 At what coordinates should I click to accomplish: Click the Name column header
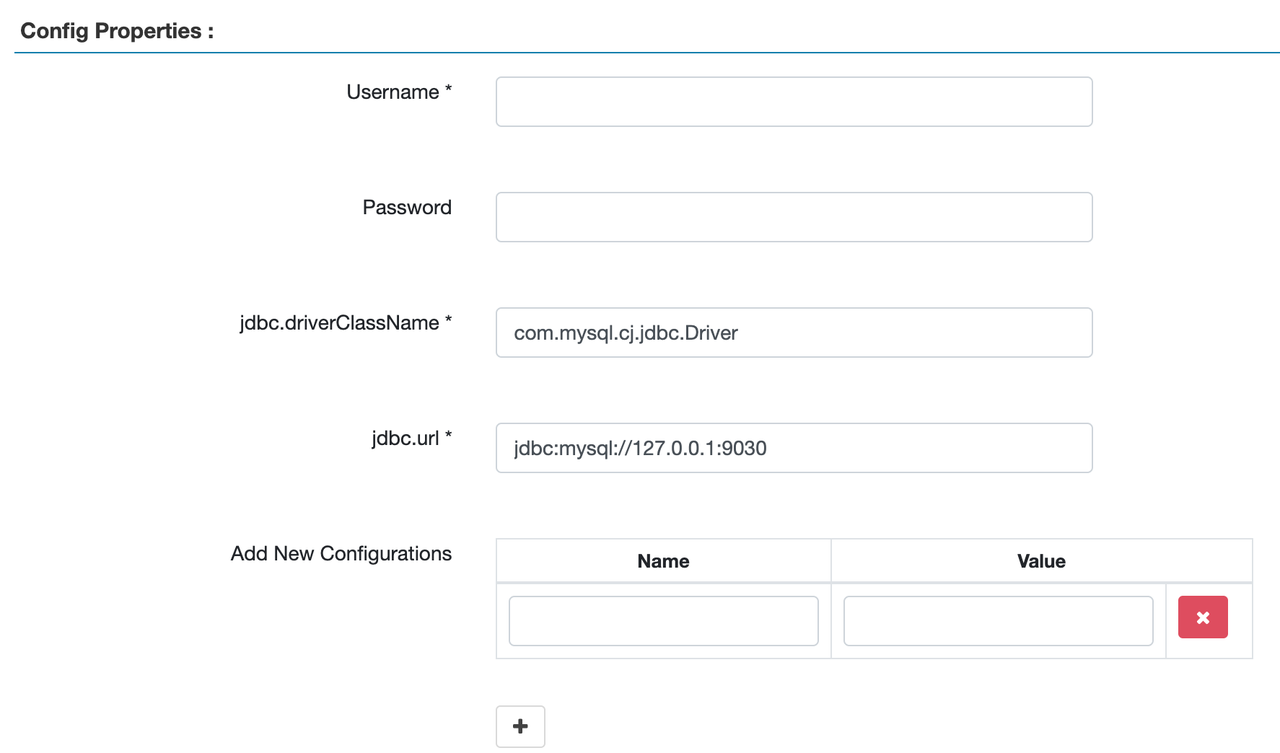(663, 561)
